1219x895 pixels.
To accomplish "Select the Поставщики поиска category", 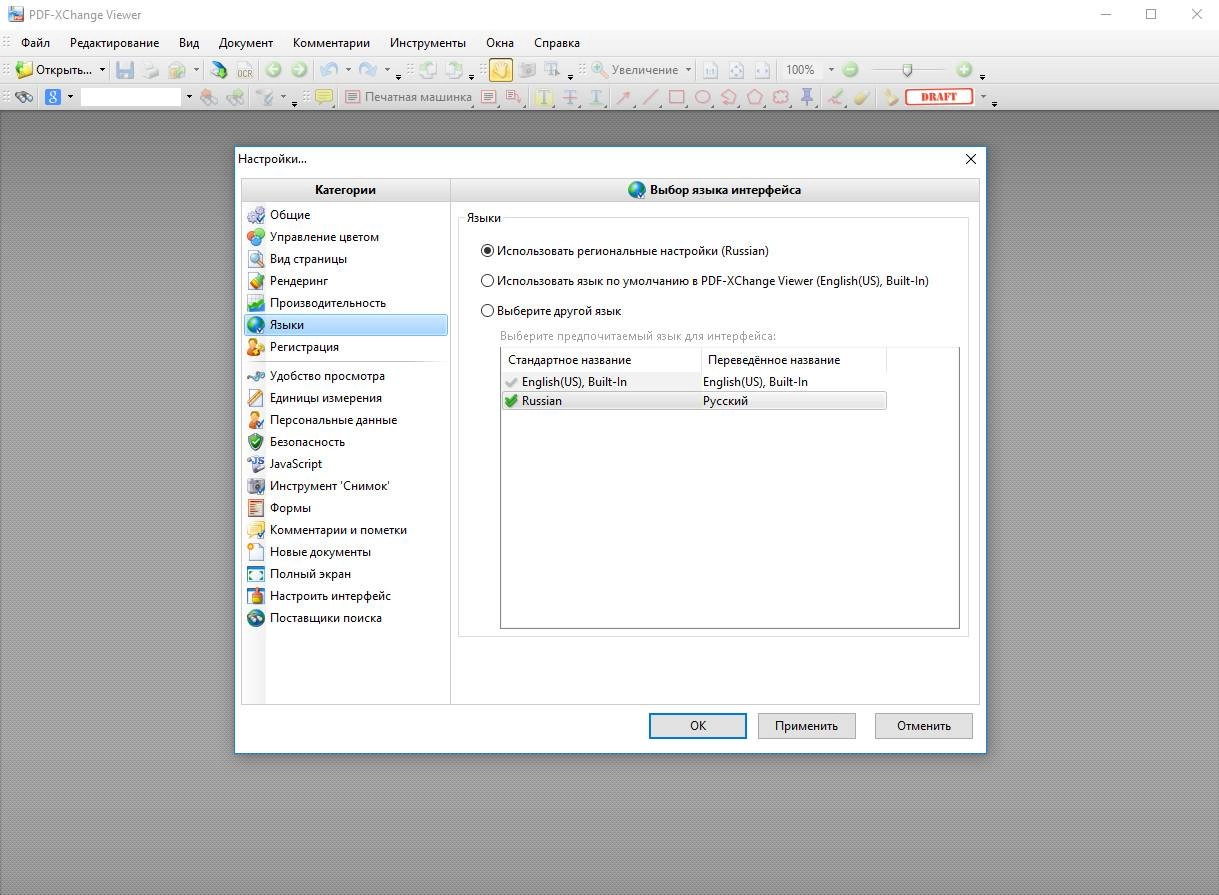I will (346, 618).
